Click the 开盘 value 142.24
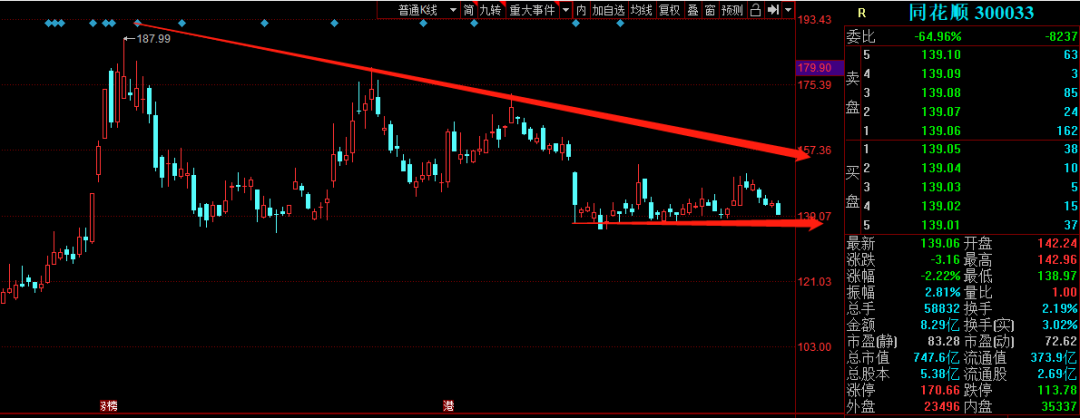 tap(1057, 243)
